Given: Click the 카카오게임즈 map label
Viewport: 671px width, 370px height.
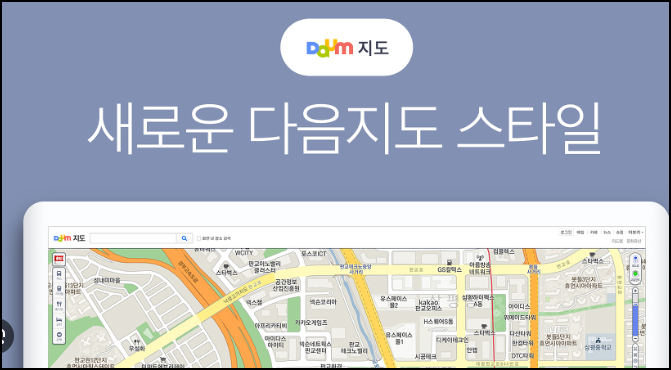Looking at the screenshot, I should pyautogui.click(x=311, y=323).
